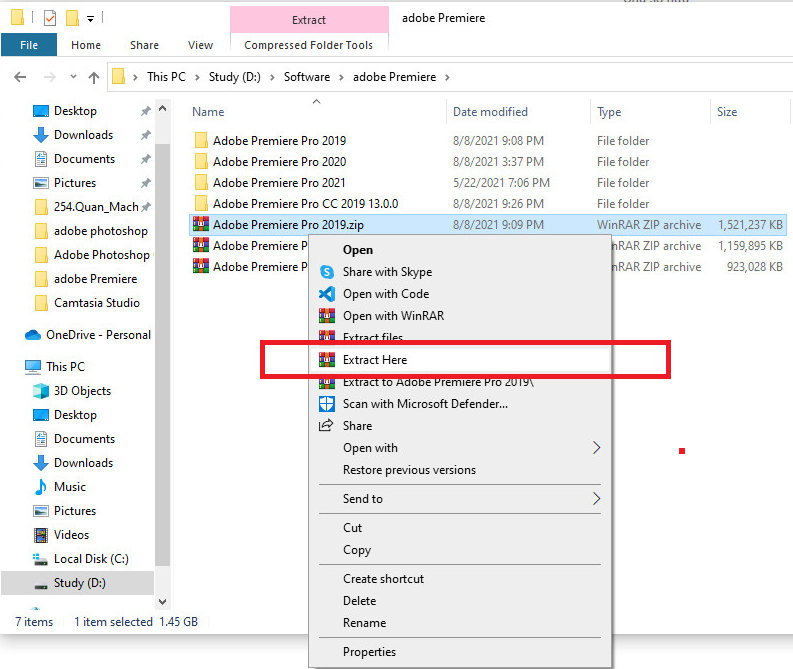Click the up arrow navigation icon

[x=94, y=77]
